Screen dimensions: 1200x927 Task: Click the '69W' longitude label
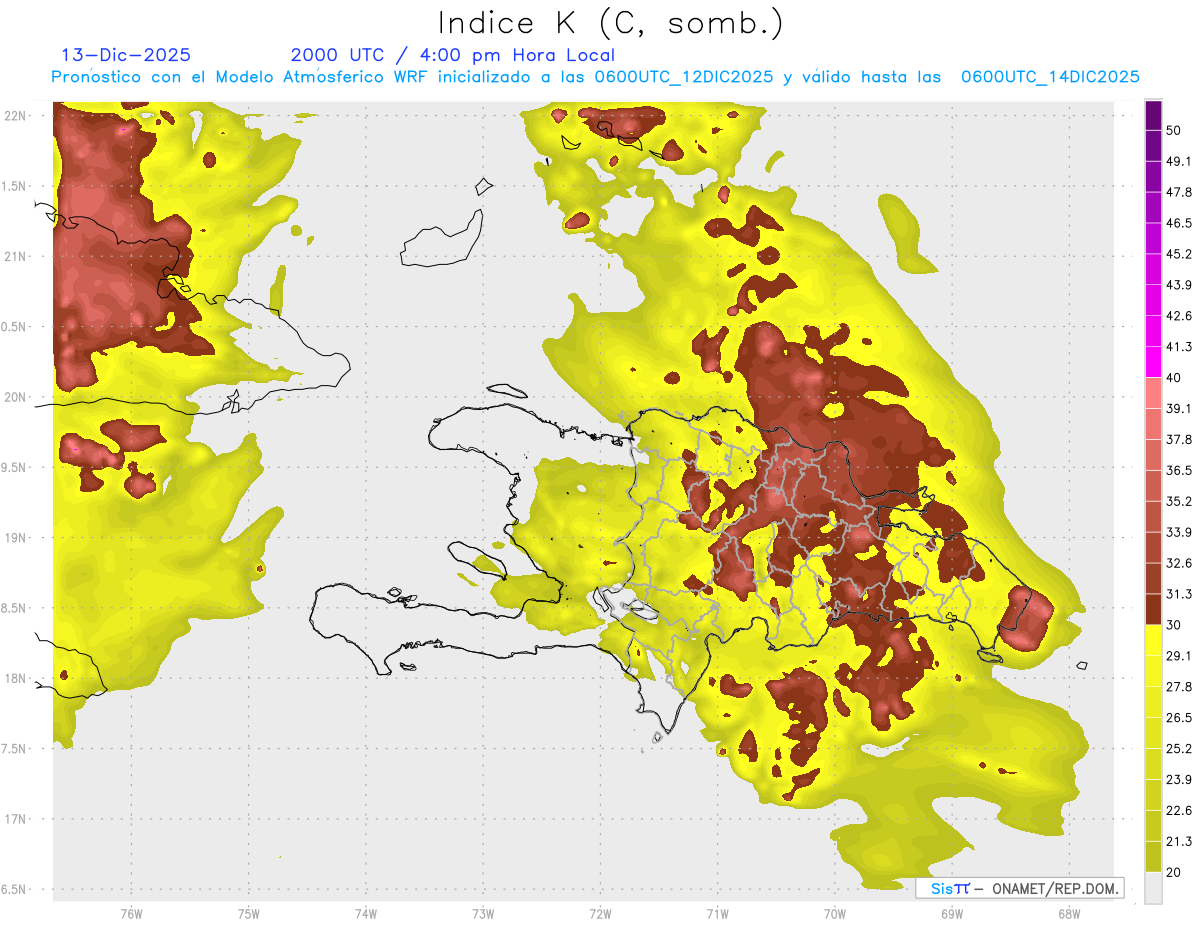951,914
